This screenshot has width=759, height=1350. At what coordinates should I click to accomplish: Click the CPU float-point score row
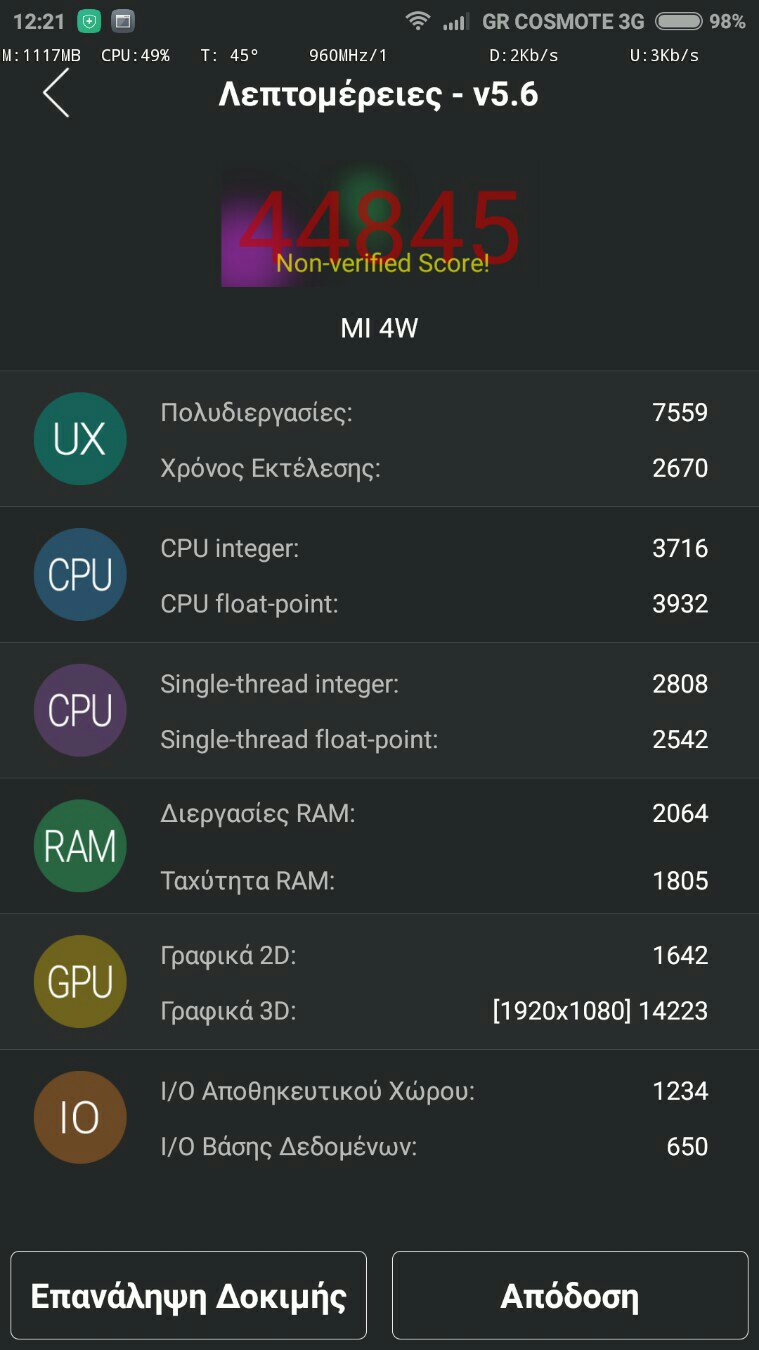(x=434, y=604)
